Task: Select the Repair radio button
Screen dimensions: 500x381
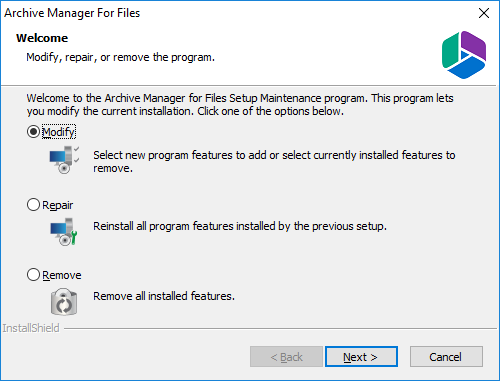Action: pyautogui.click(x=33, y=205)
